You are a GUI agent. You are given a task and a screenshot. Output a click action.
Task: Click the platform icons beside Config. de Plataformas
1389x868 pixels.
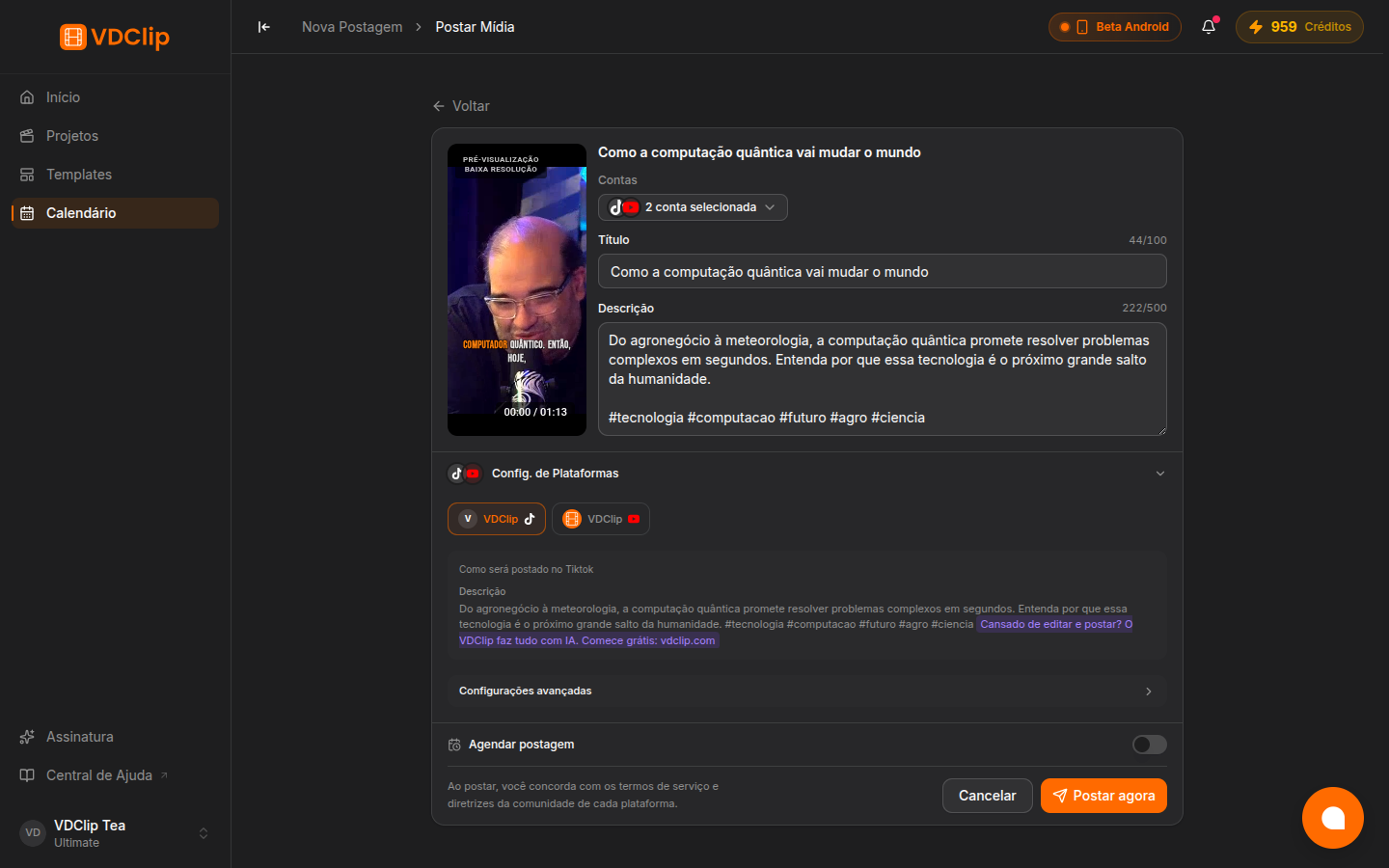point(465,474)
